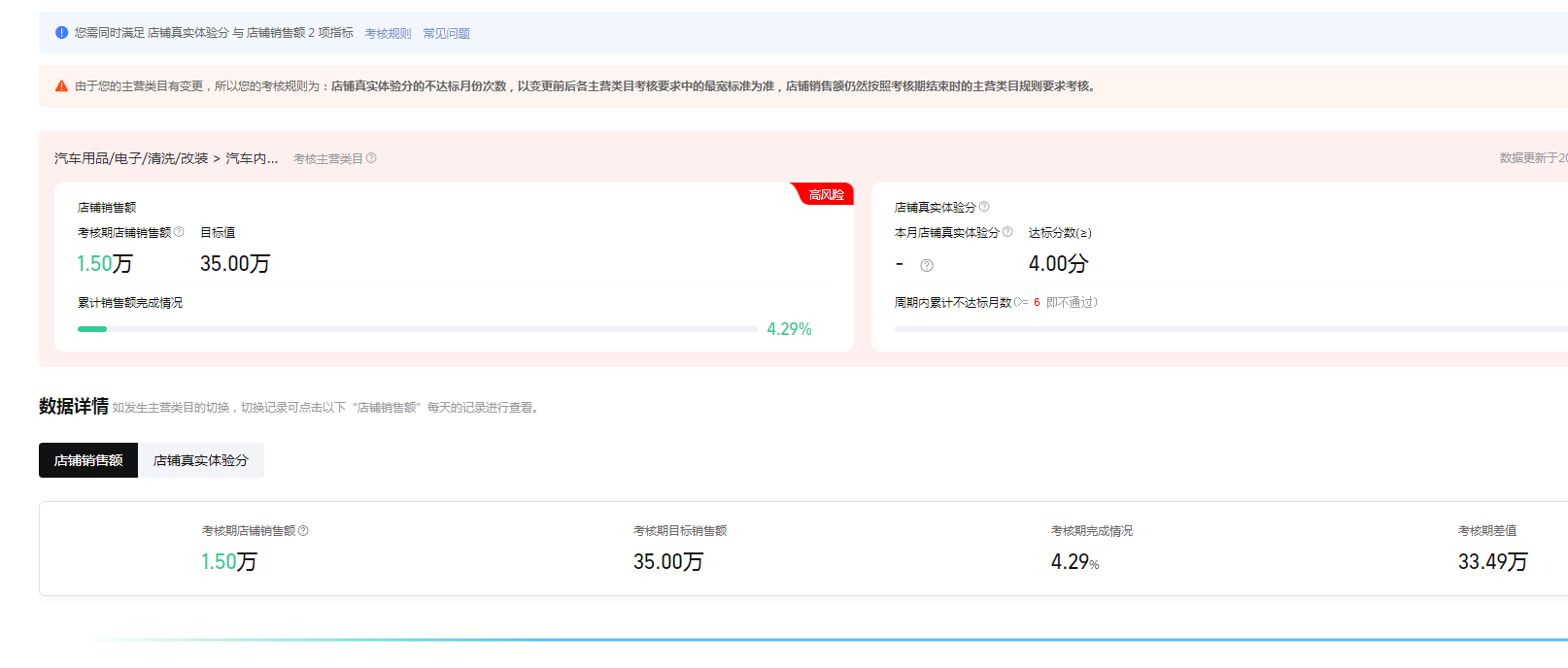The image size is (1568, 668).
Task: Click help icon next to 考核期店铺销售额 in top card
Action: (179, 232)
